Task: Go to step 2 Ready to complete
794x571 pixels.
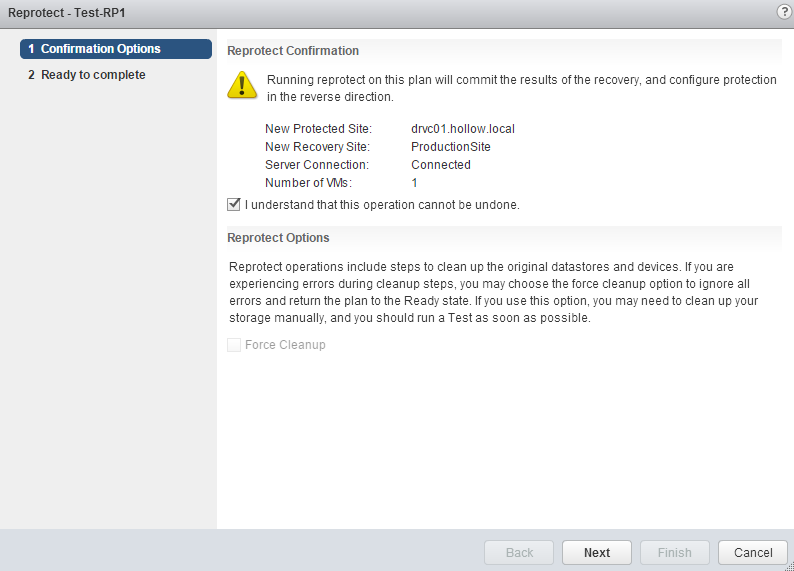Action: coord(92,75)
